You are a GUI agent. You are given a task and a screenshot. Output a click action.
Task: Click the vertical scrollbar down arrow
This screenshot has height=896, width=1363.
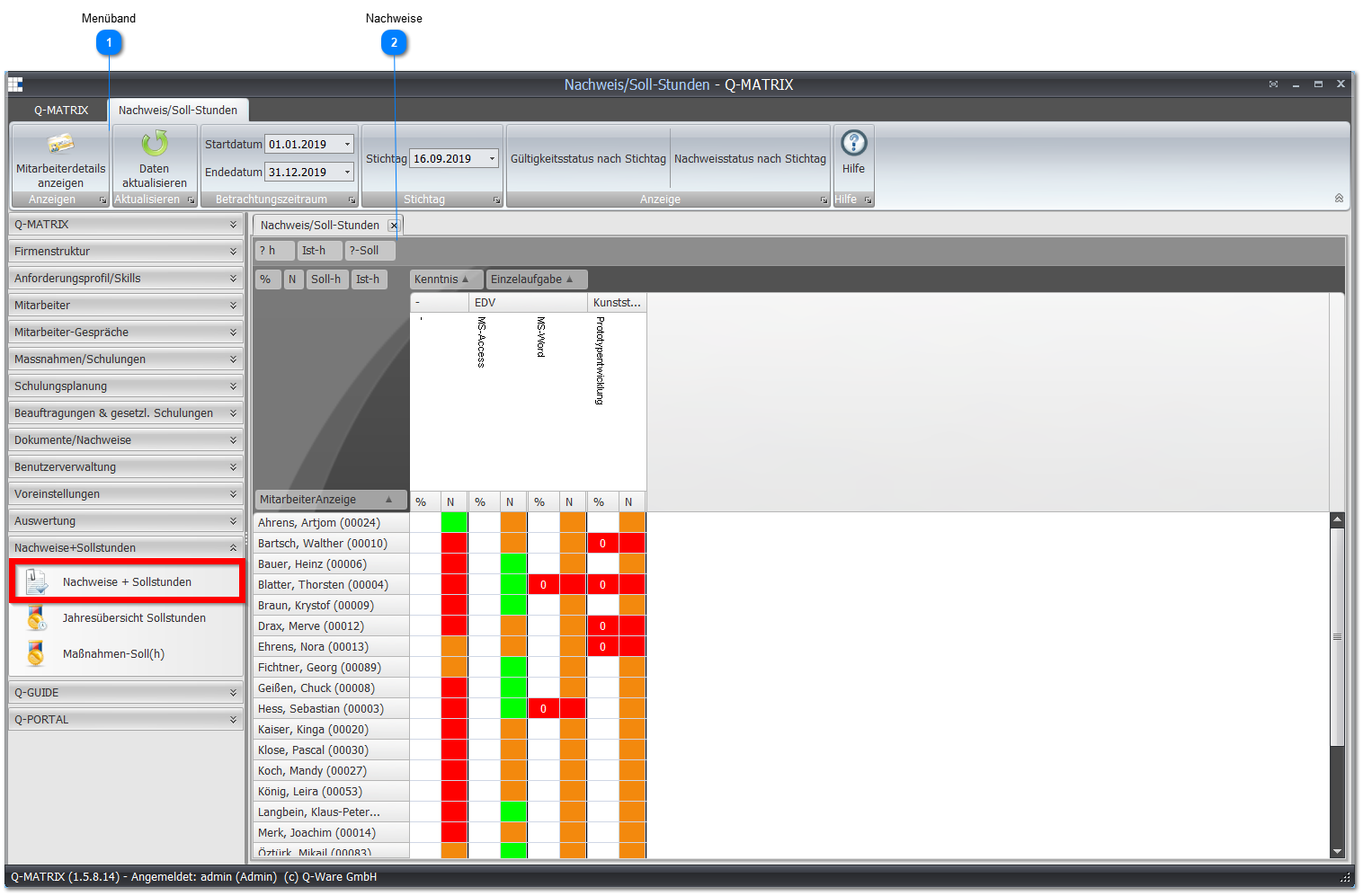click(x=1337, y=851)
